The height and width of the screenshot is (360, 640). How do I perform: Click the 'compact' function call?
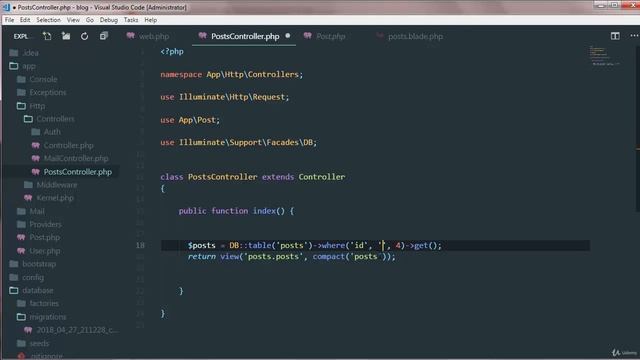[x=329, y=256]
